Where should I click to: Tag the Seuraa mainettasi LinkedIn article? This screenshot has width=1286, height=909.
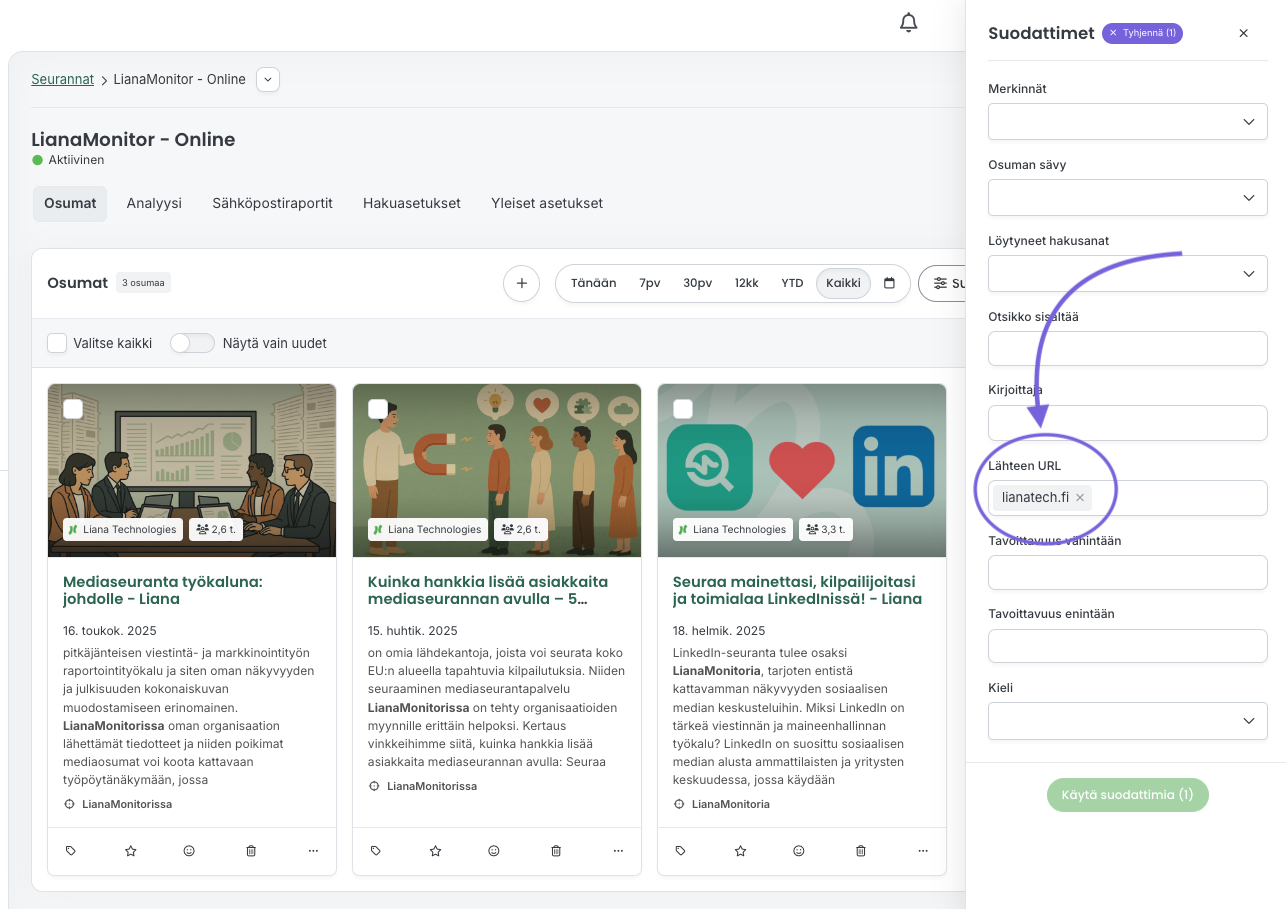click(680, 851)
